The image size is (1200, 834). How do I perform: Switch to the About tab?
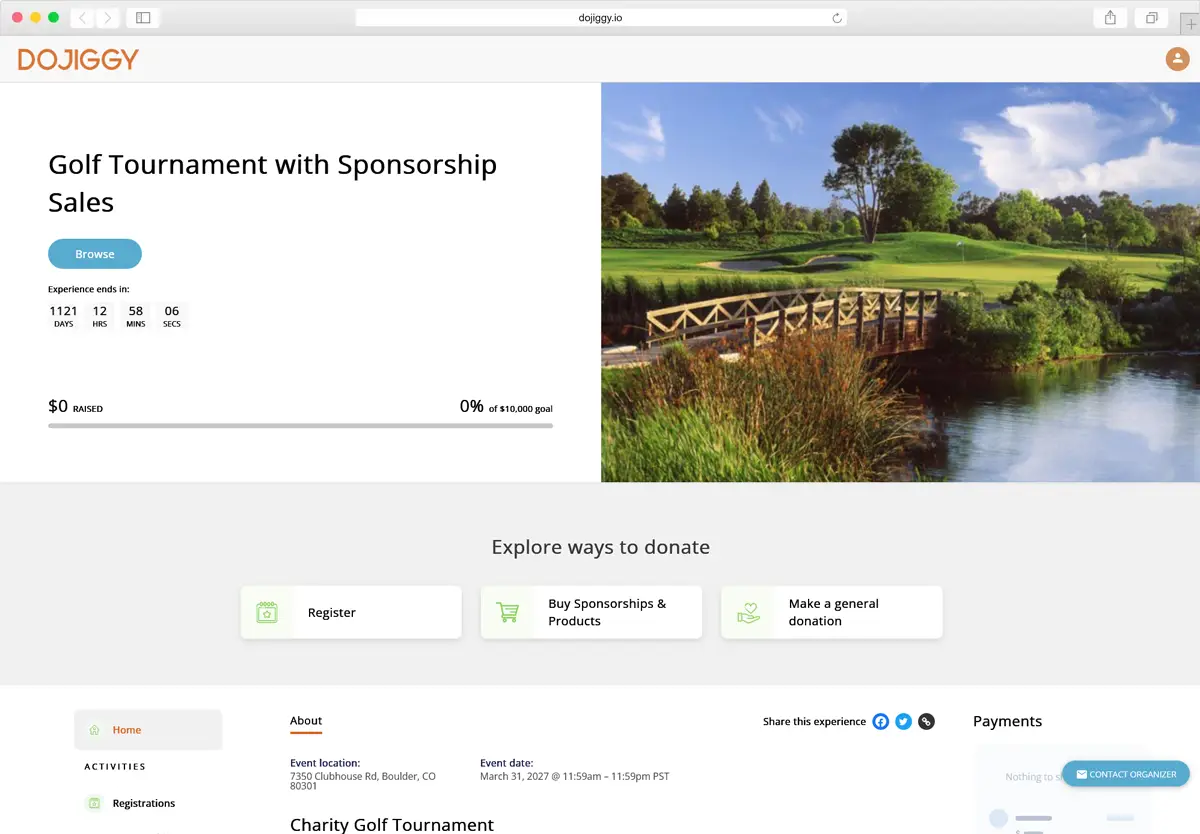click(x=306, y=720)
